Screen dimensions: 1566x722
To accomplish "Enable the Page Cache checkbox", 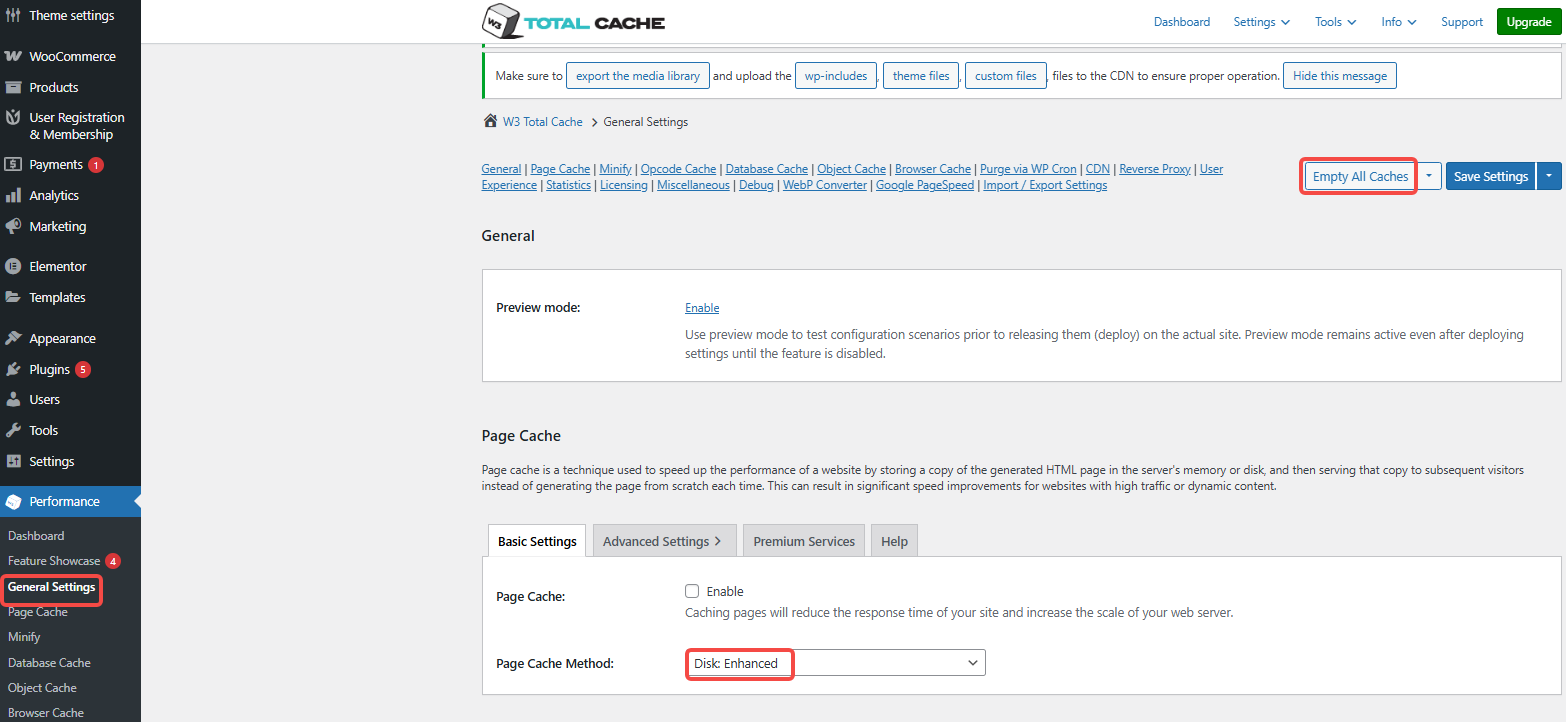I will (692, 591).
